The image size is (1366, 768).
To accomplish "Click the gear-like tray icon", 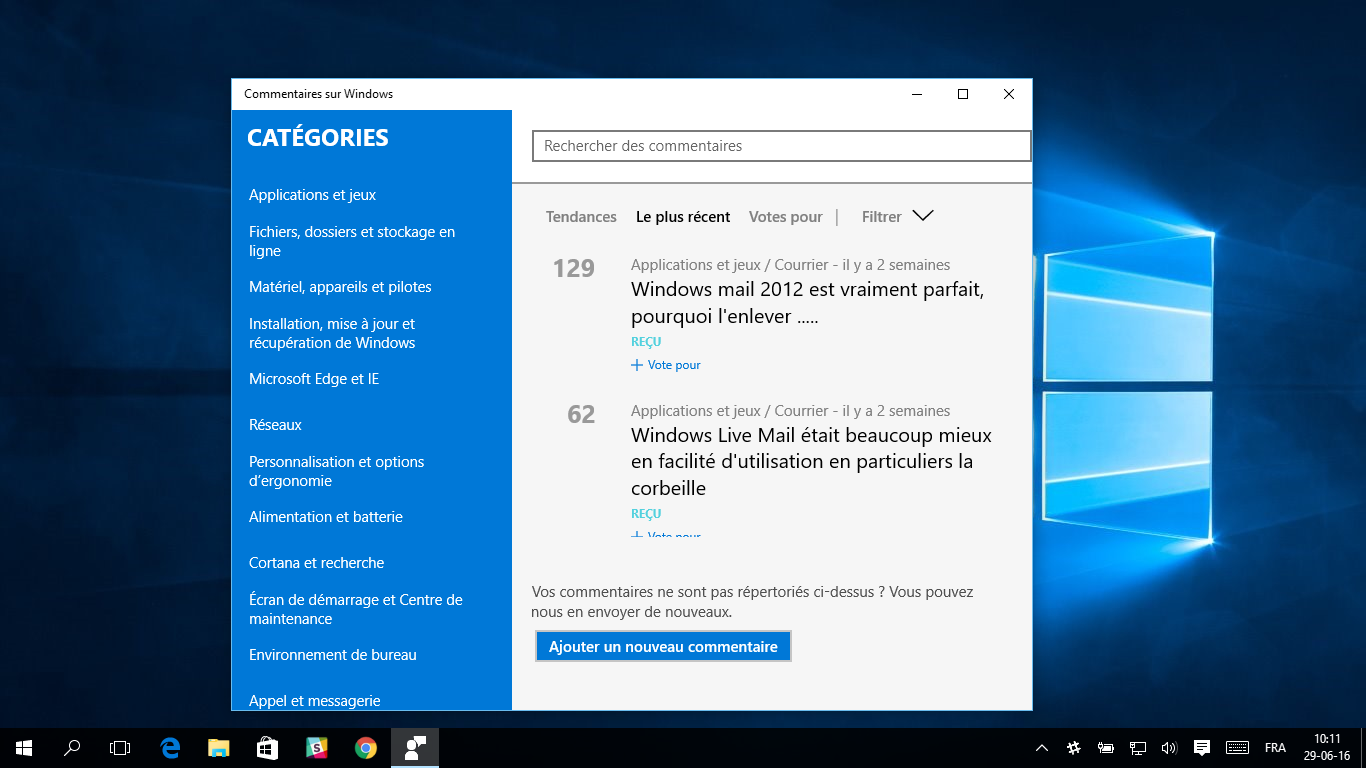I will pos(1074,748).
